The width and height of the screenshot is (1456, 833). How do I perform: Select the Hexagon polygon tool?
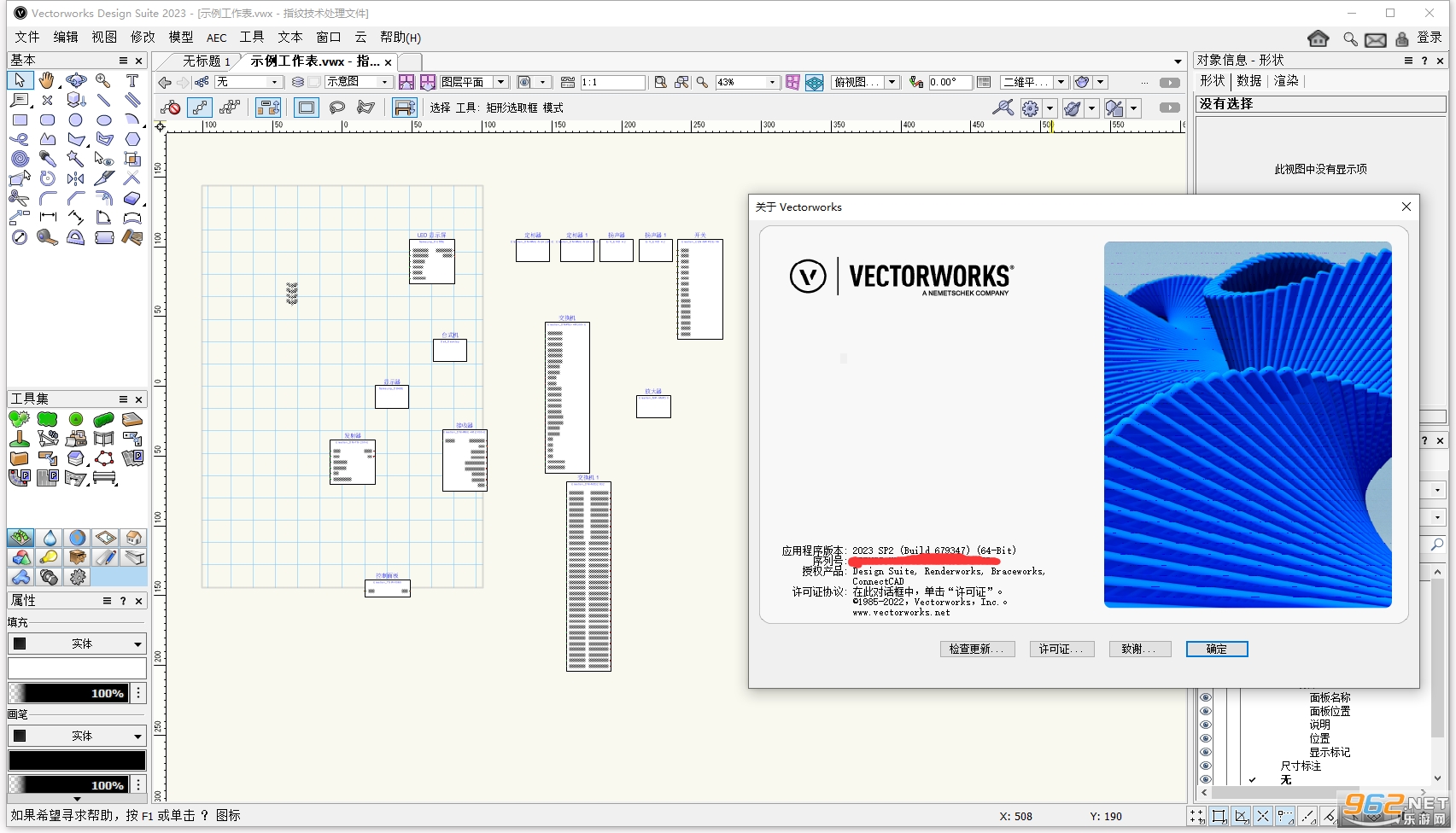coord(132,139)
